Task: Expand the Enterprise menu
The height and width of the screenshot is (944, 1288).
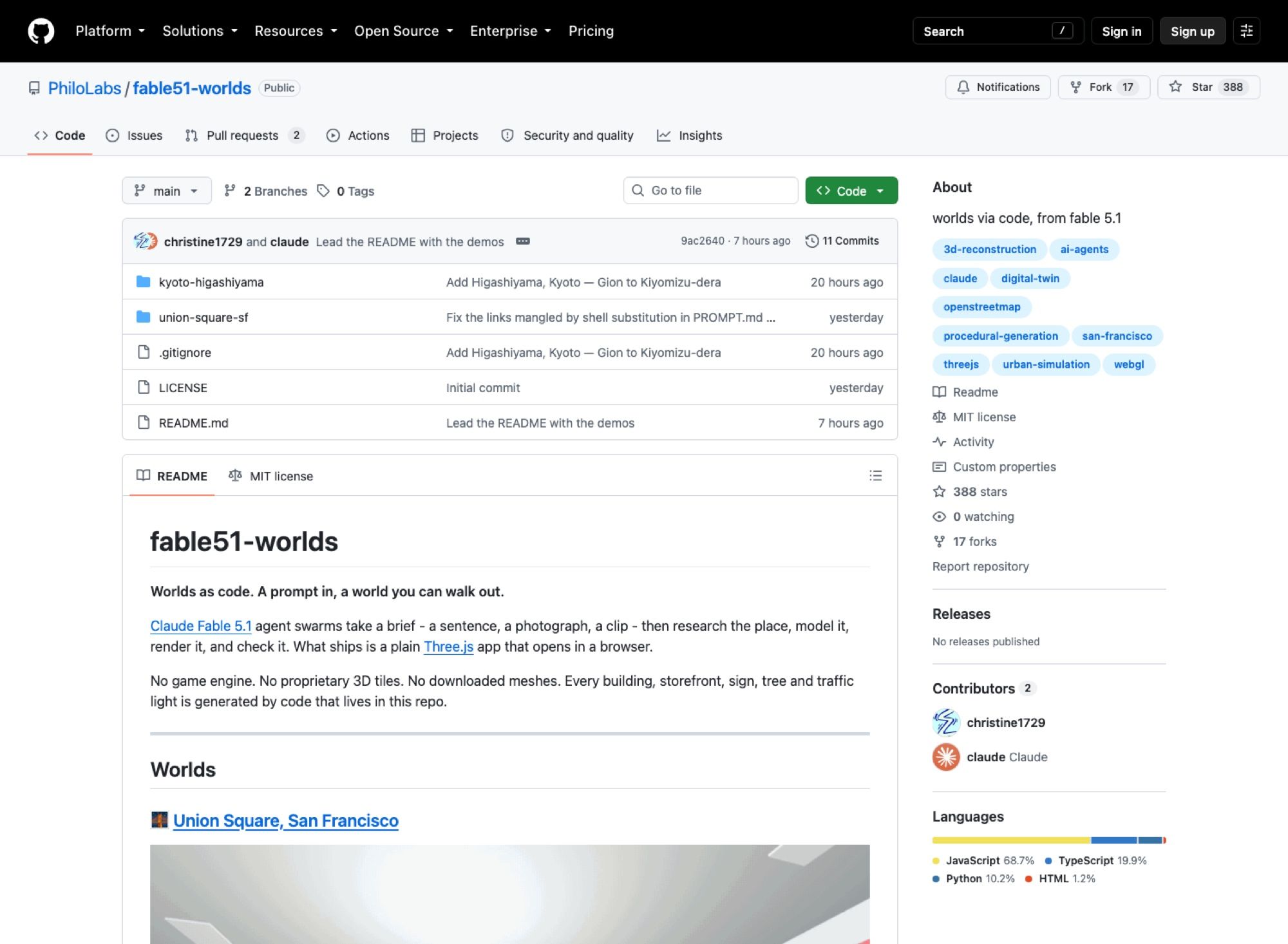Action: (x=511, y=31)
